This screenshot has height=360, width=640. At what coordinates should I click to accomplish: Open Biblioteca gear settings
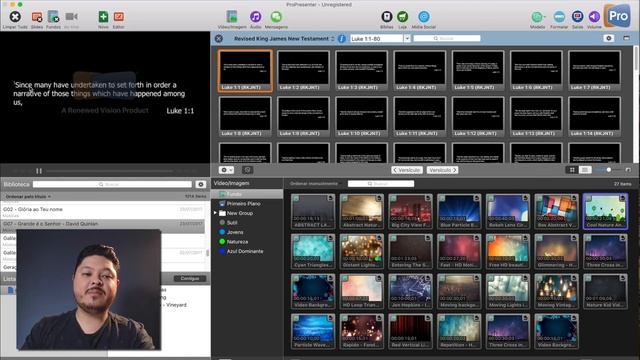click(x=200, y=184)
